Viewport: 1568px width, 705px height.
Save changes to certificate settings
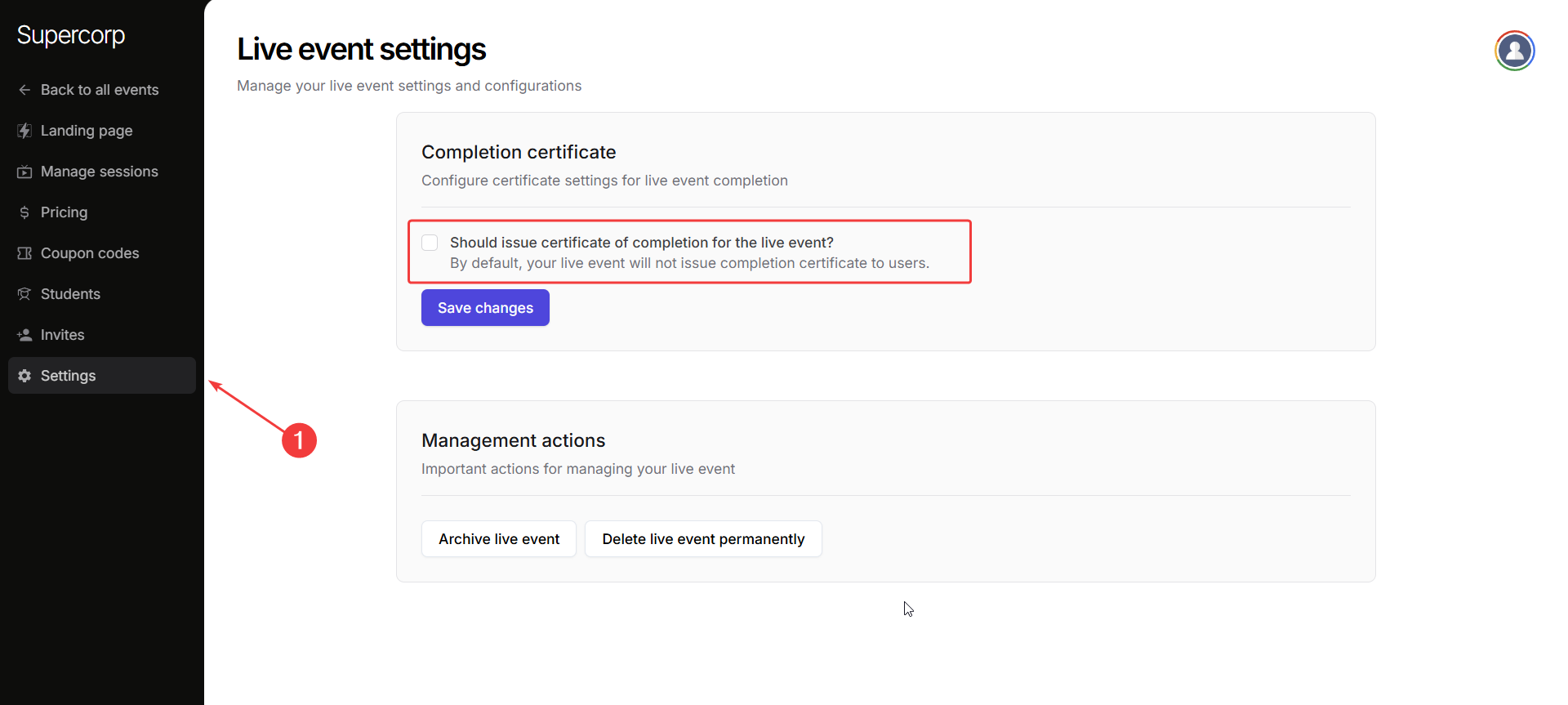[x=485, y=308]
